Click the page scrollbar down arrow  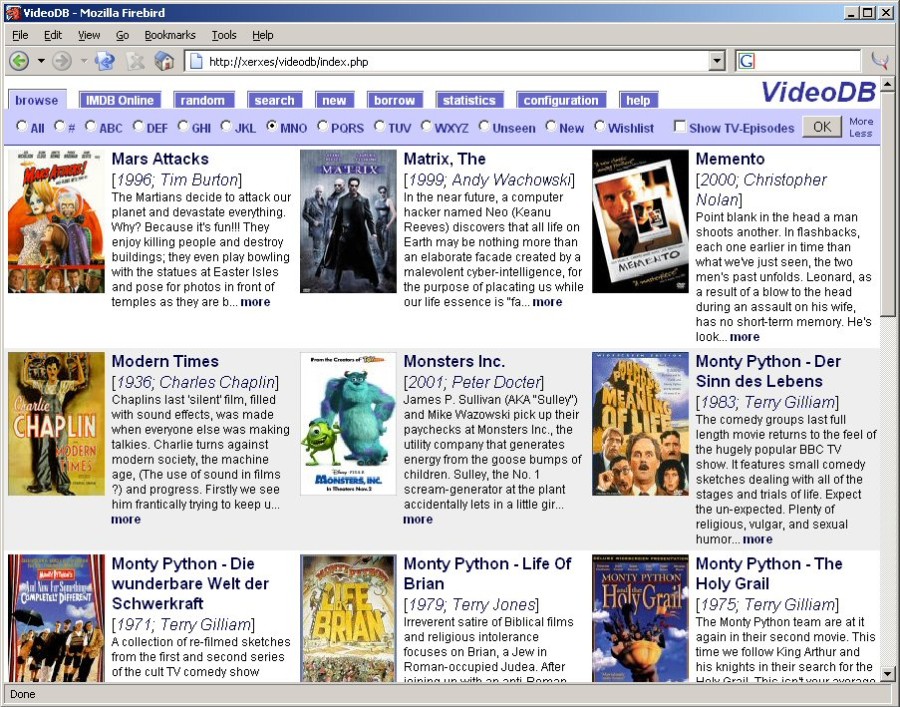(888, 674)
